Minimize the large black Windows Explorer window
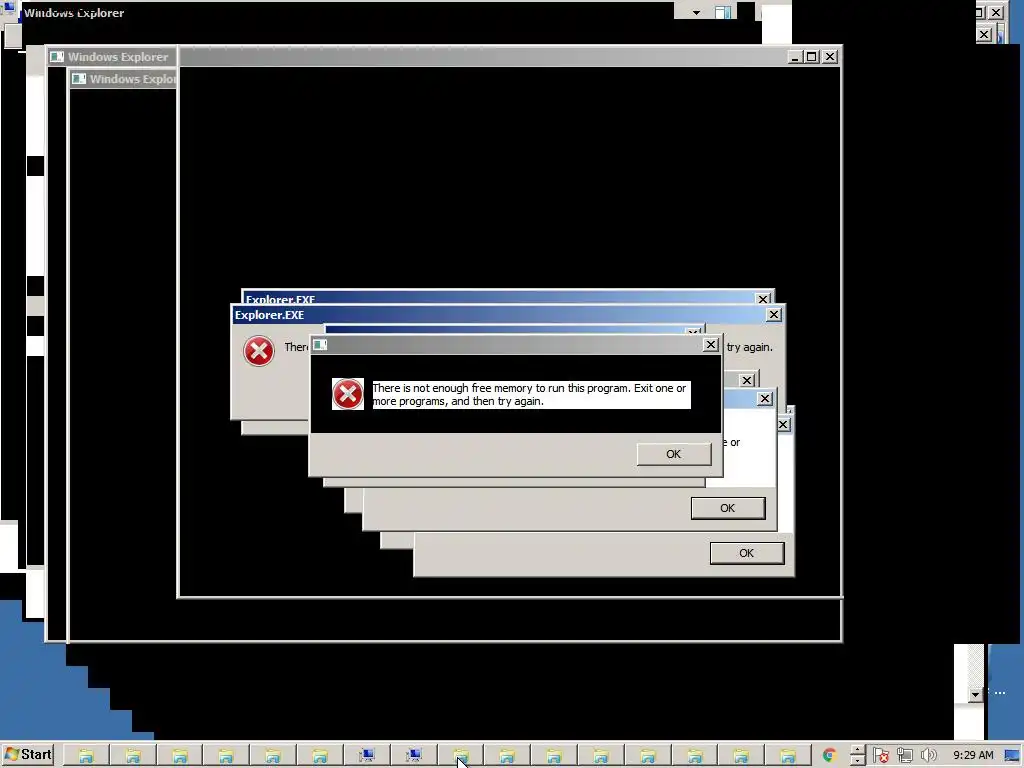 click(x=794, y=57)
